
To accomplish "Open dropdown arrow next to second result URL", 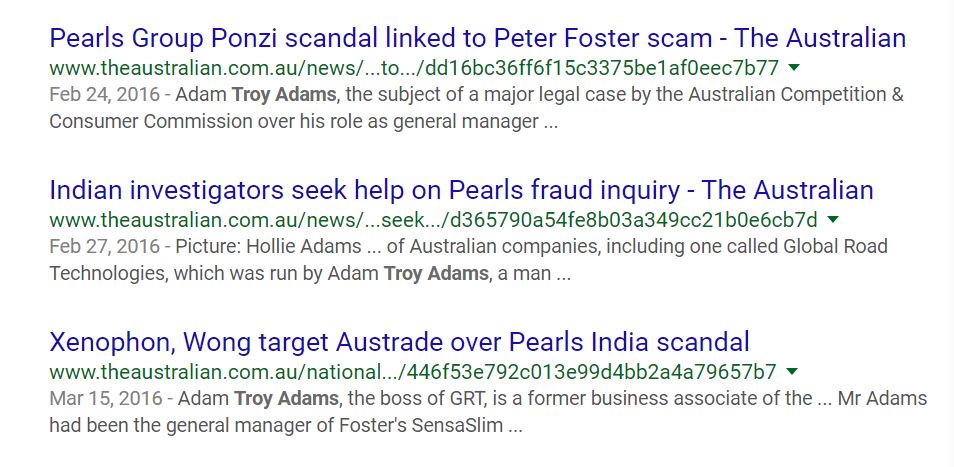I will coord(833,219).
